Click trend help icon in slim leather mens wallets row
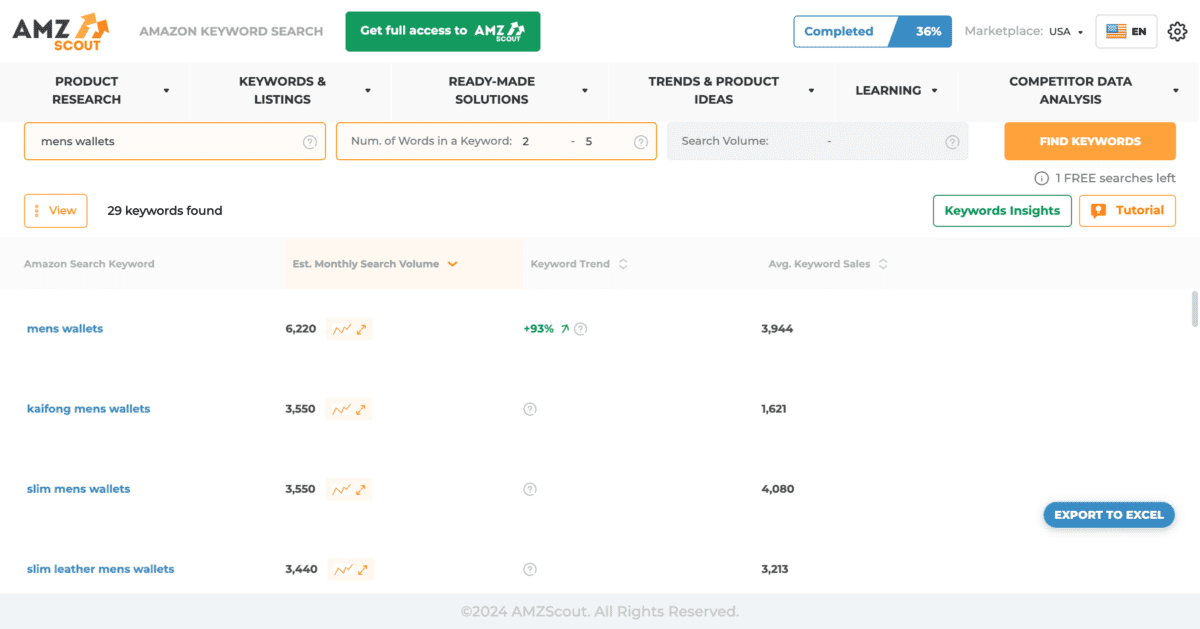Viewport: 1200px width, 629px height. tap(530, 569)
